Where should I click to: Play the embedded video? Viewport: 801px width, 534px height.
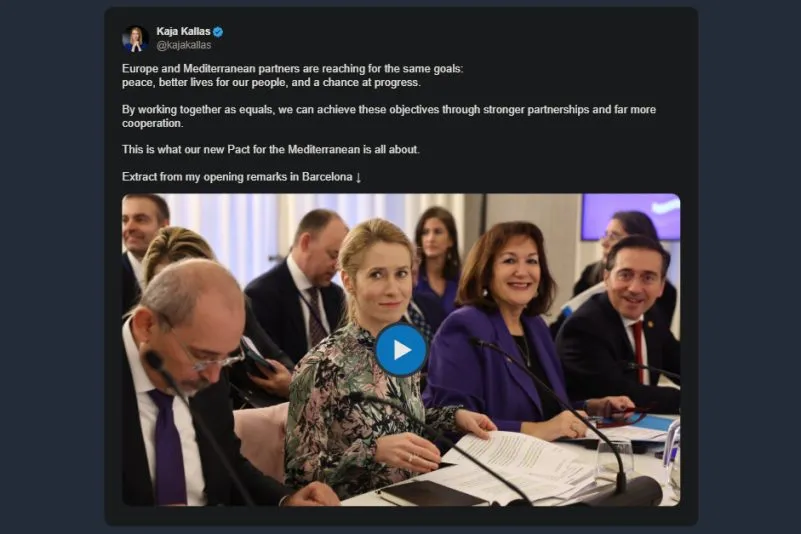[x=401, y=349]
